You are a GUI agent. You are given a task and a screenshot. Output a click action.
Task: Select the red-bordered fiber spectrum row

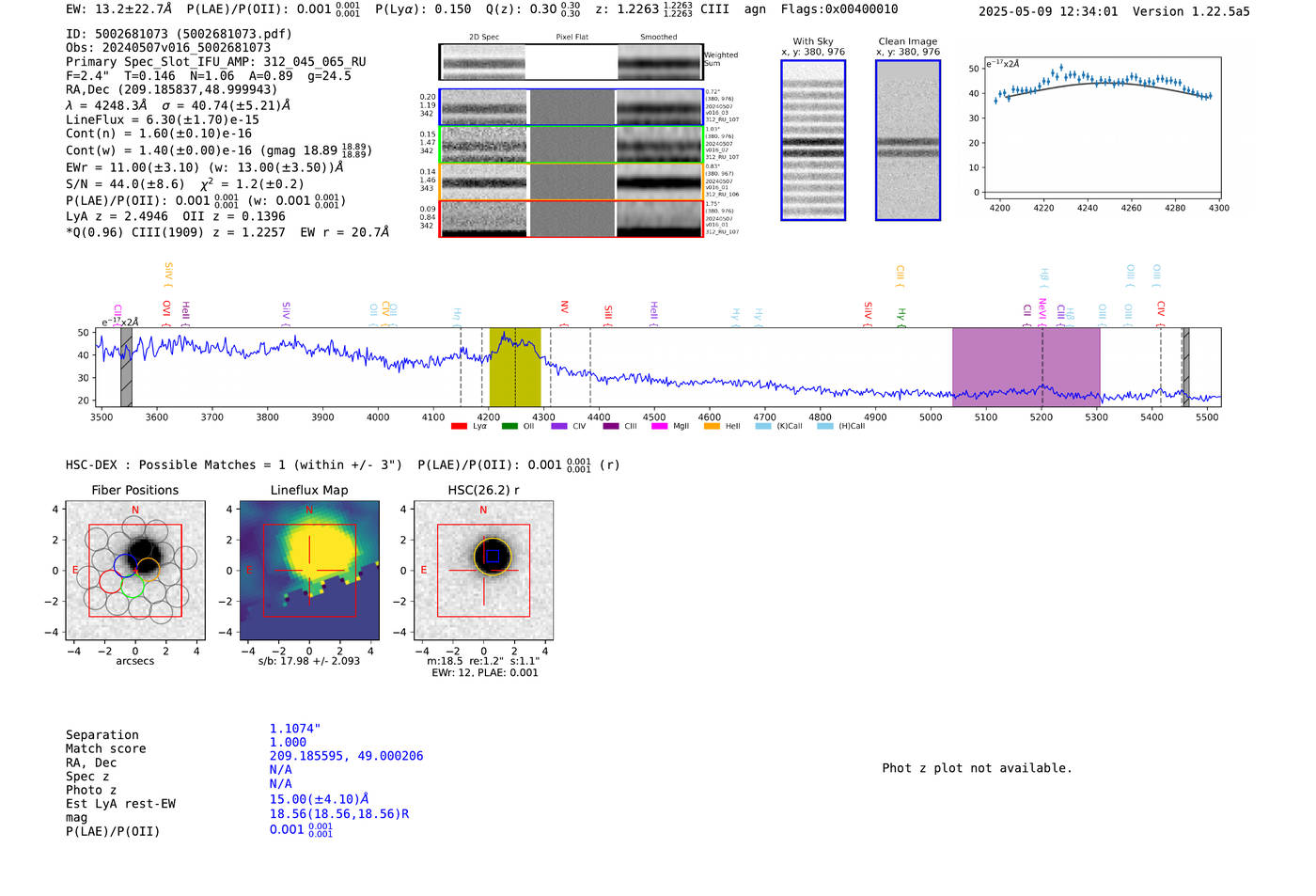pyautogui.click(x=571, y=218)
